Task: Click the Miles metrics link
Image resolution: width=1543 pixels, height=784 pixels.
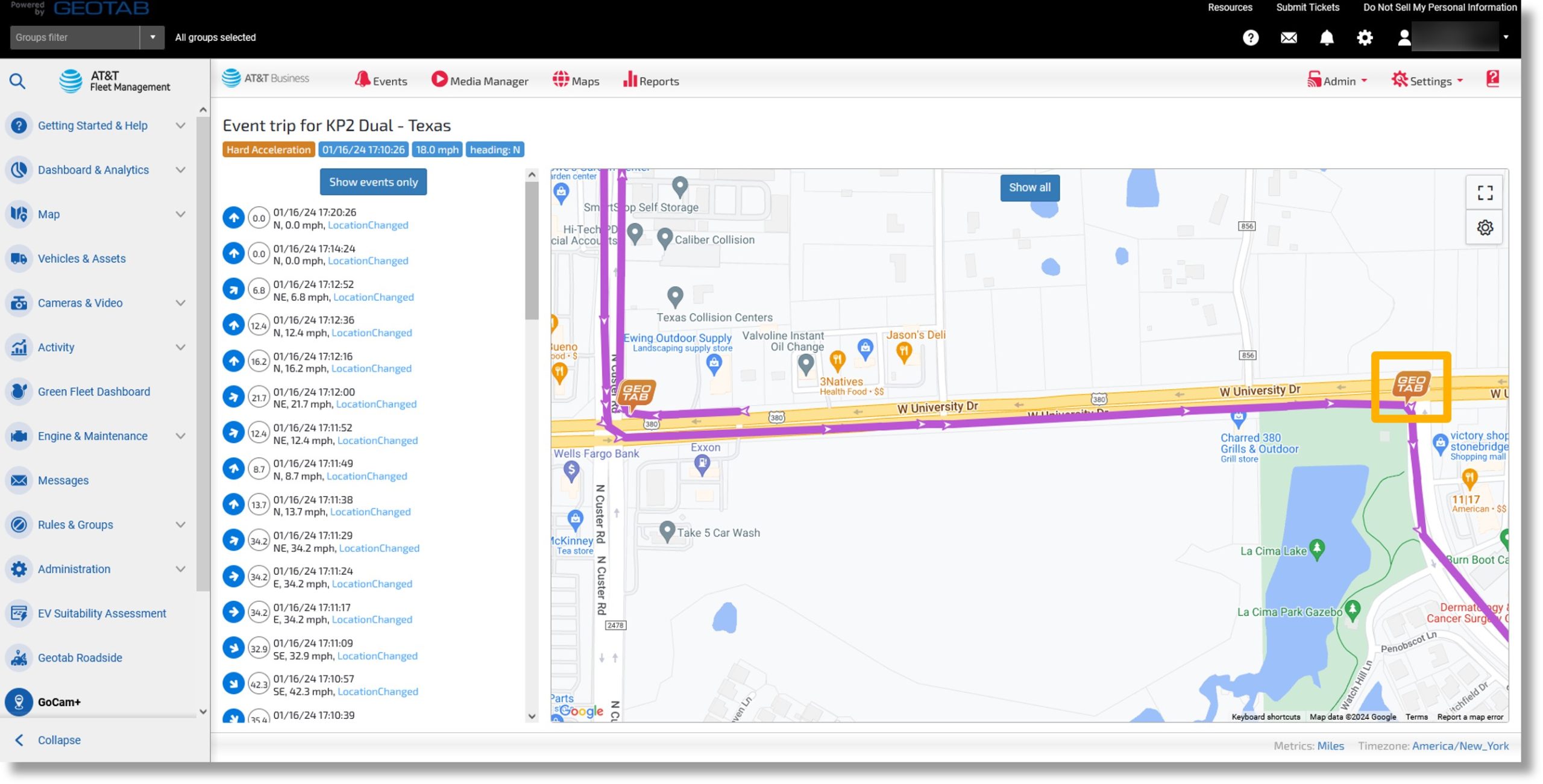Action: (x=1330, y=745)
